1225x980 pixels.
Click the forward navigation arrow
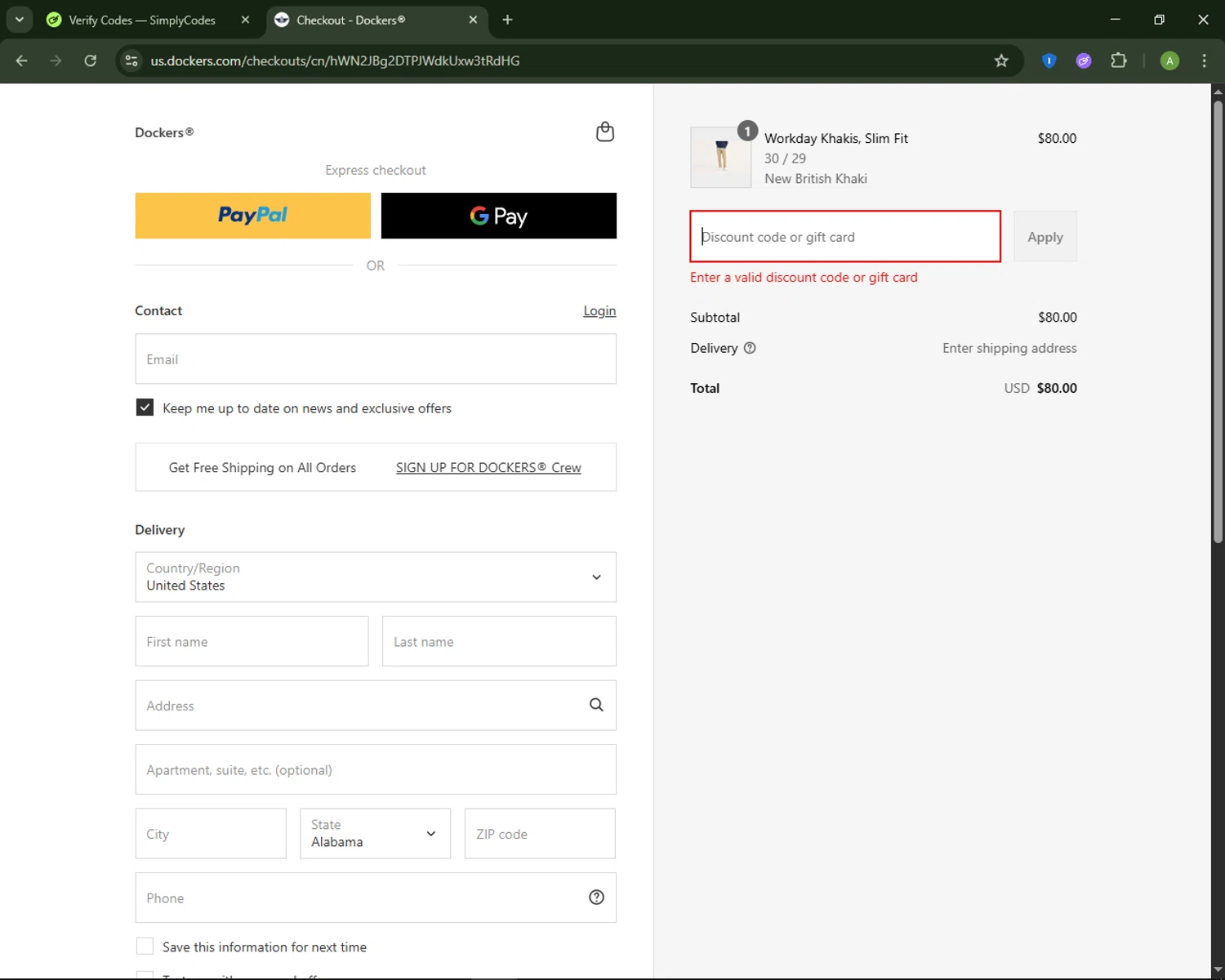(x=56, y=60)
